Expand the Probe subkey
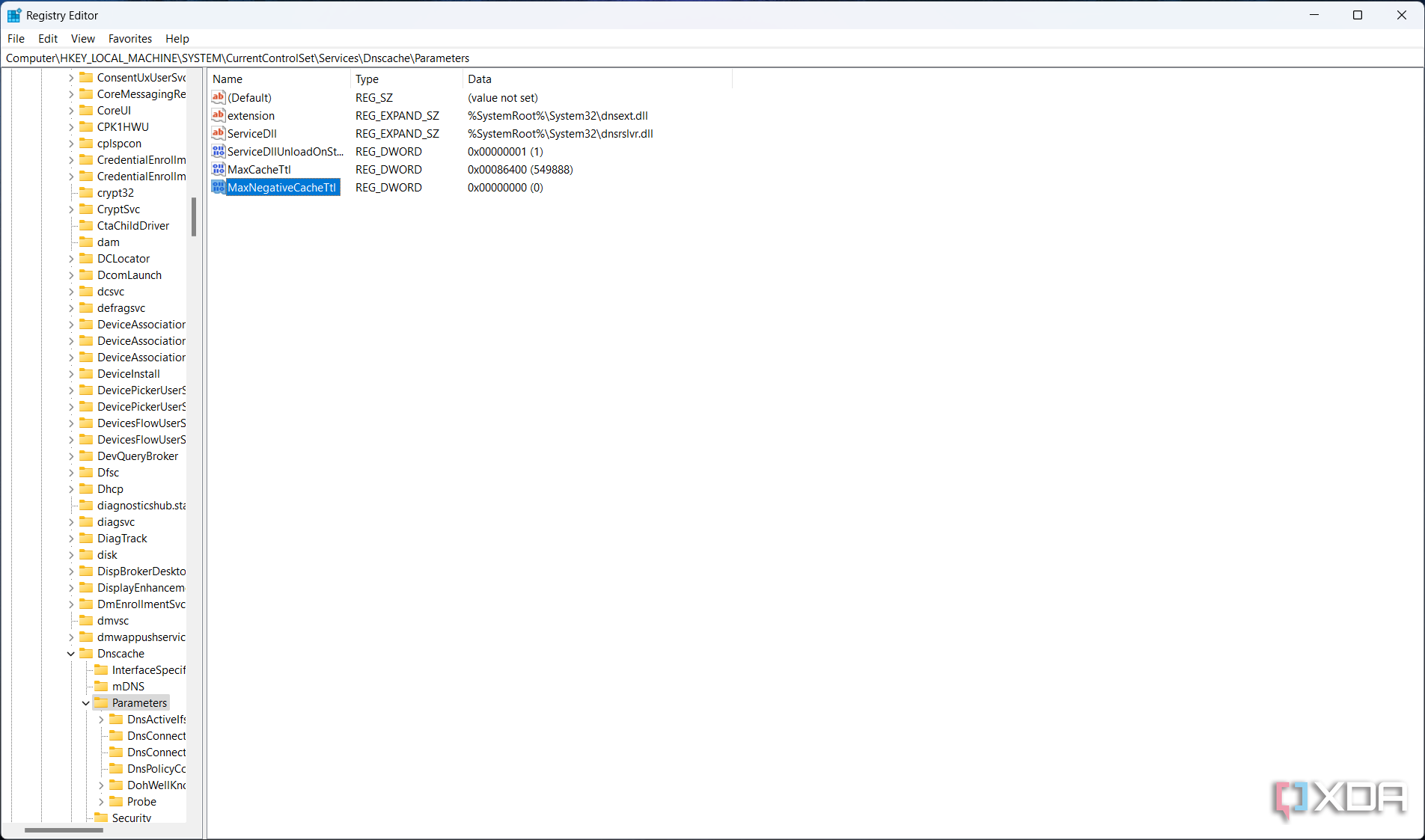Image resolution: width=1425 pixels, height=840 pixels. tap(101, 801)
